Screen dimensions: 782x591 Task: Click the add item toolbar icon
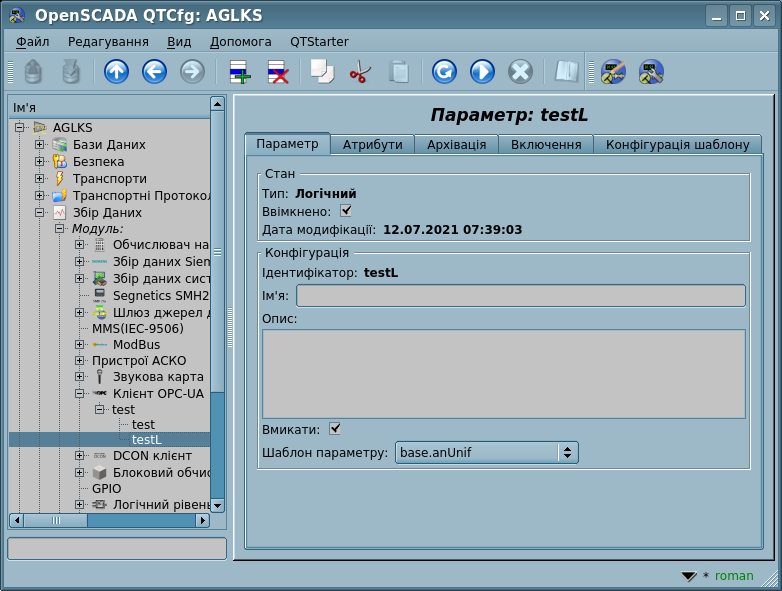point(240,72)
